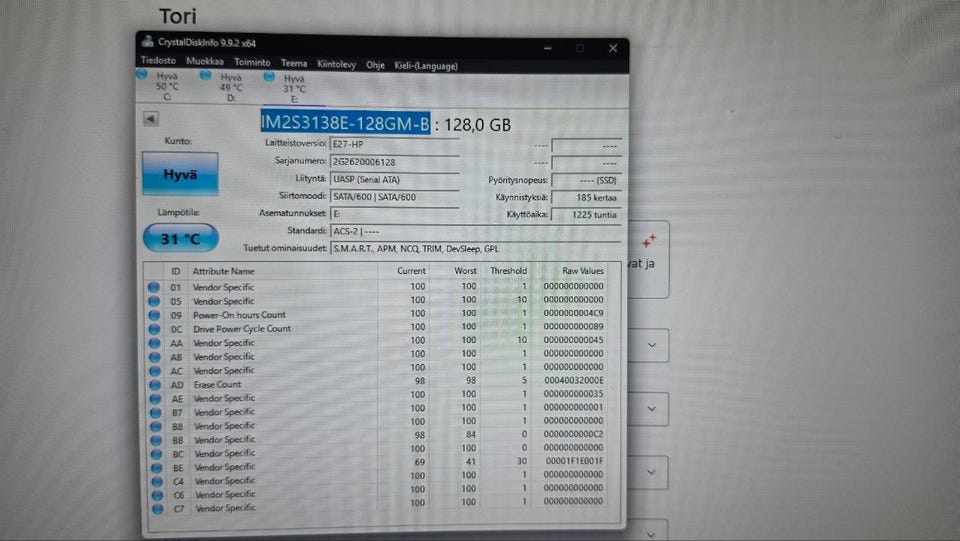
Task: Click the highlighted IM2S3138E-128GM-B model name
Action: tap(345, 123)
